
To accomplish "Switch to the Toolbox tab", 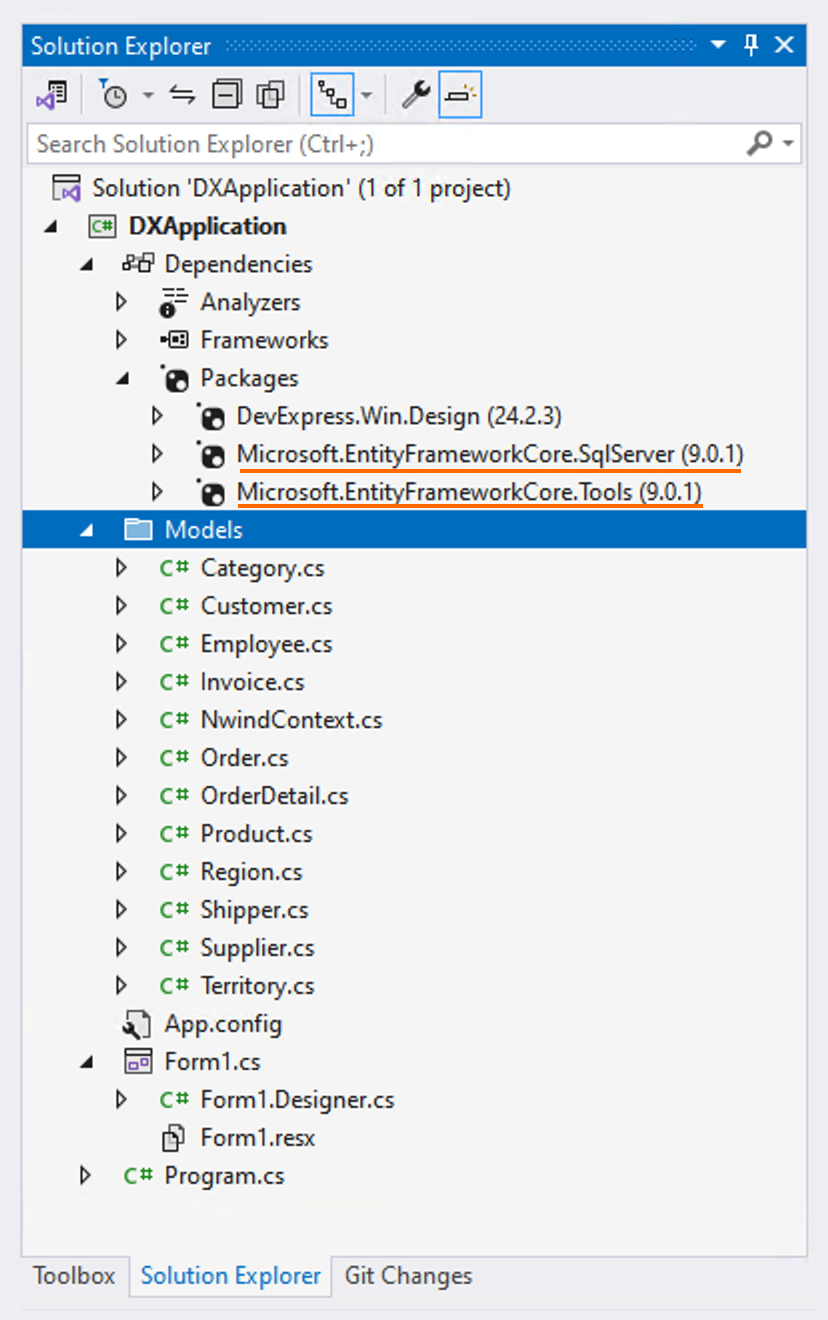I will (74, 1276).
